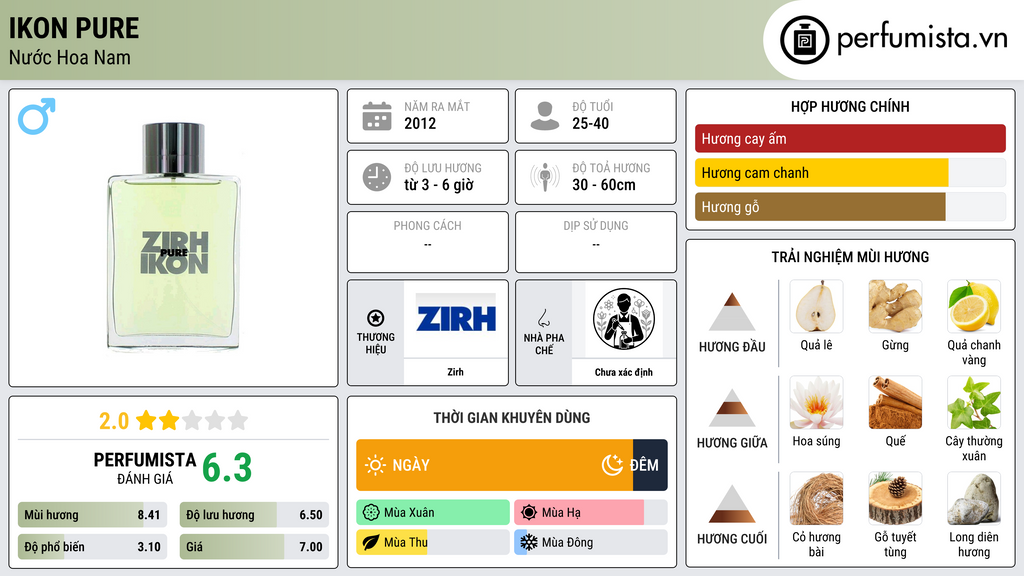This screenshot has width=1024, height=576.
Task: Click the 2.0 star rating row
Action: 174,420
